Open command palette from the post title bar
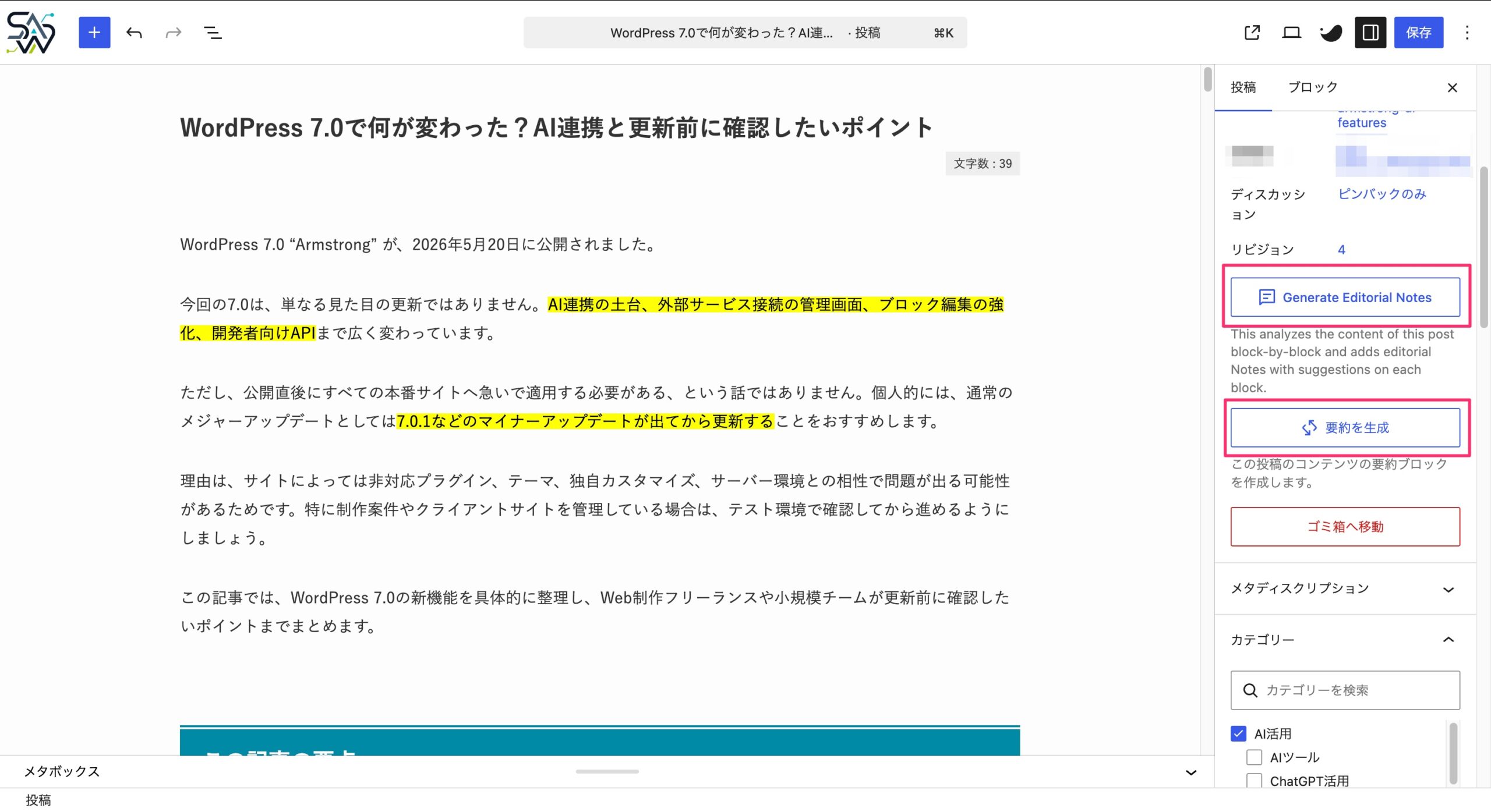The width and height of the screenshot is (1491, 812). point(745,33)
